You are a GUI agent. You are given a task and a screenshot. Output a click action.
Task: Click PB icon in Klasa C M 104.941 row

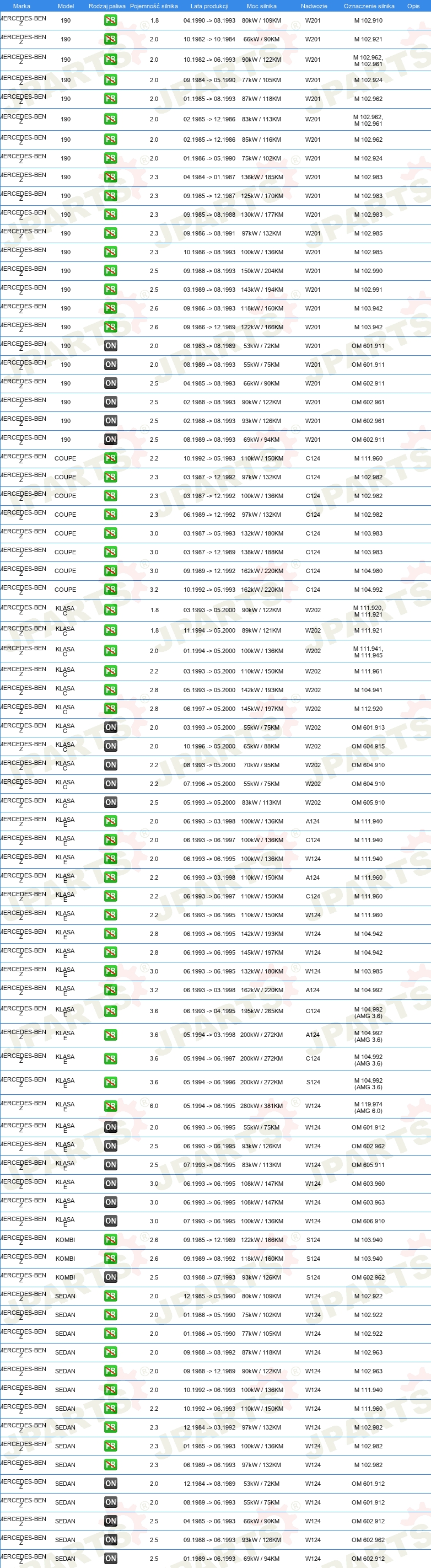(110, 691)
